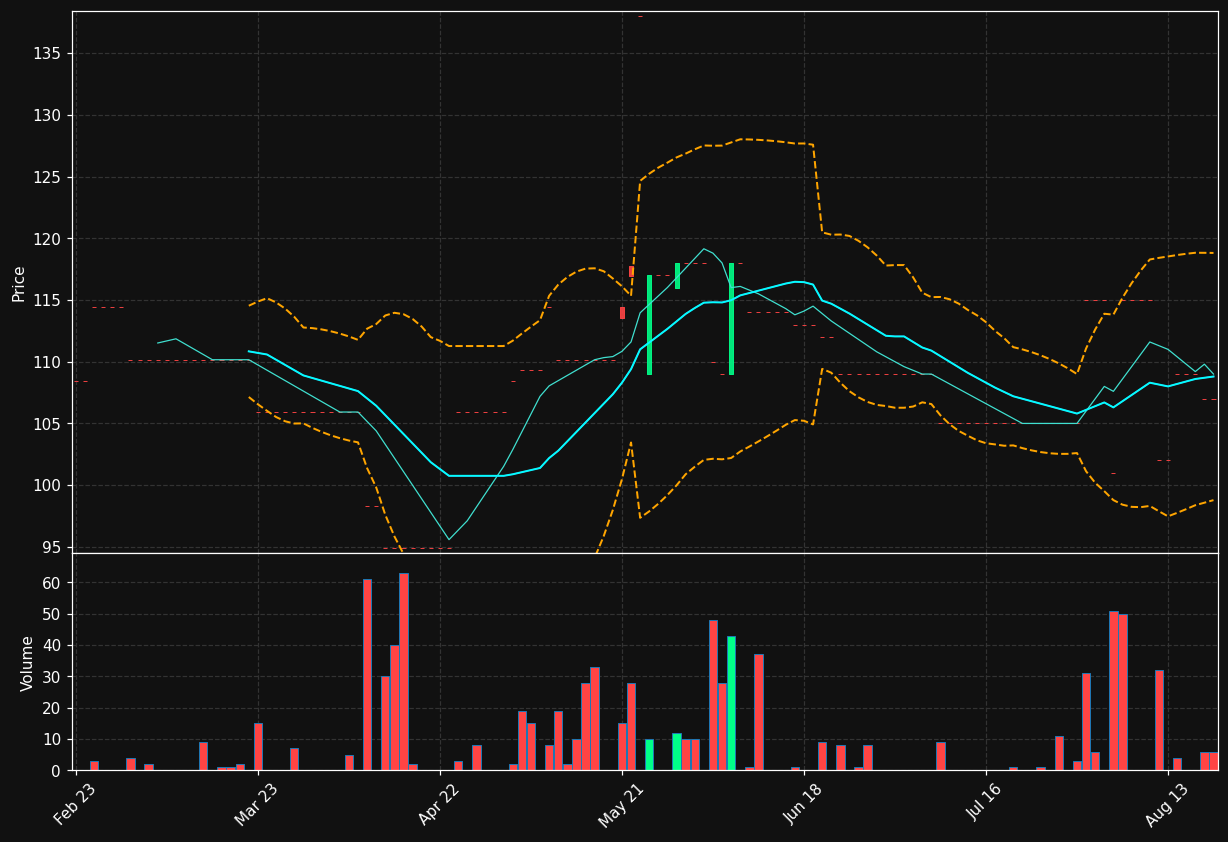Click the 50 volume axis tick label
1228x842 pixels.
52,614
